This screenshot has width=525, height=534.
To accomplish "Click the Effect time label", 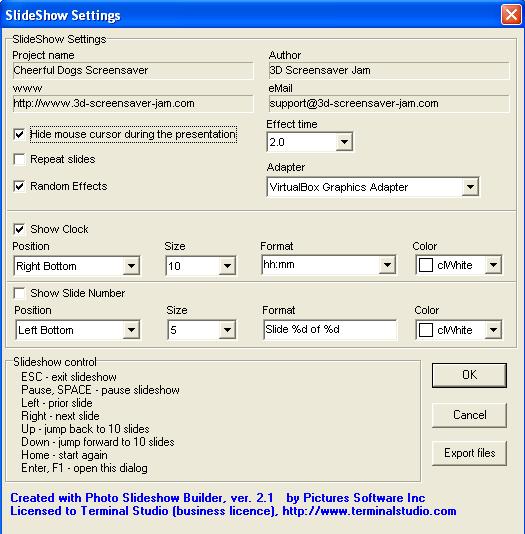I will tap(292, 124).
